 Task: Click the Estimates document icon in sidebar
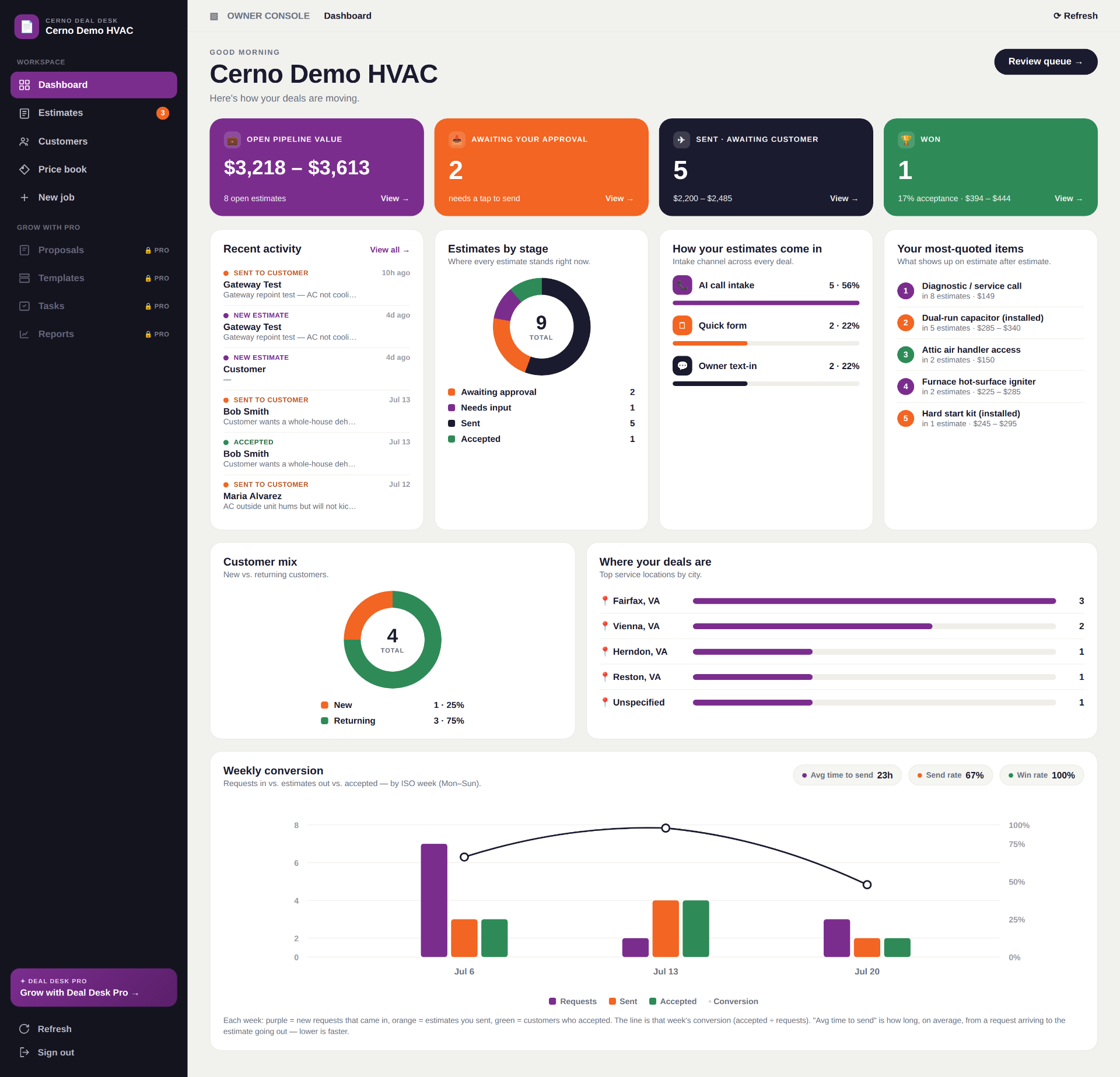24,113
